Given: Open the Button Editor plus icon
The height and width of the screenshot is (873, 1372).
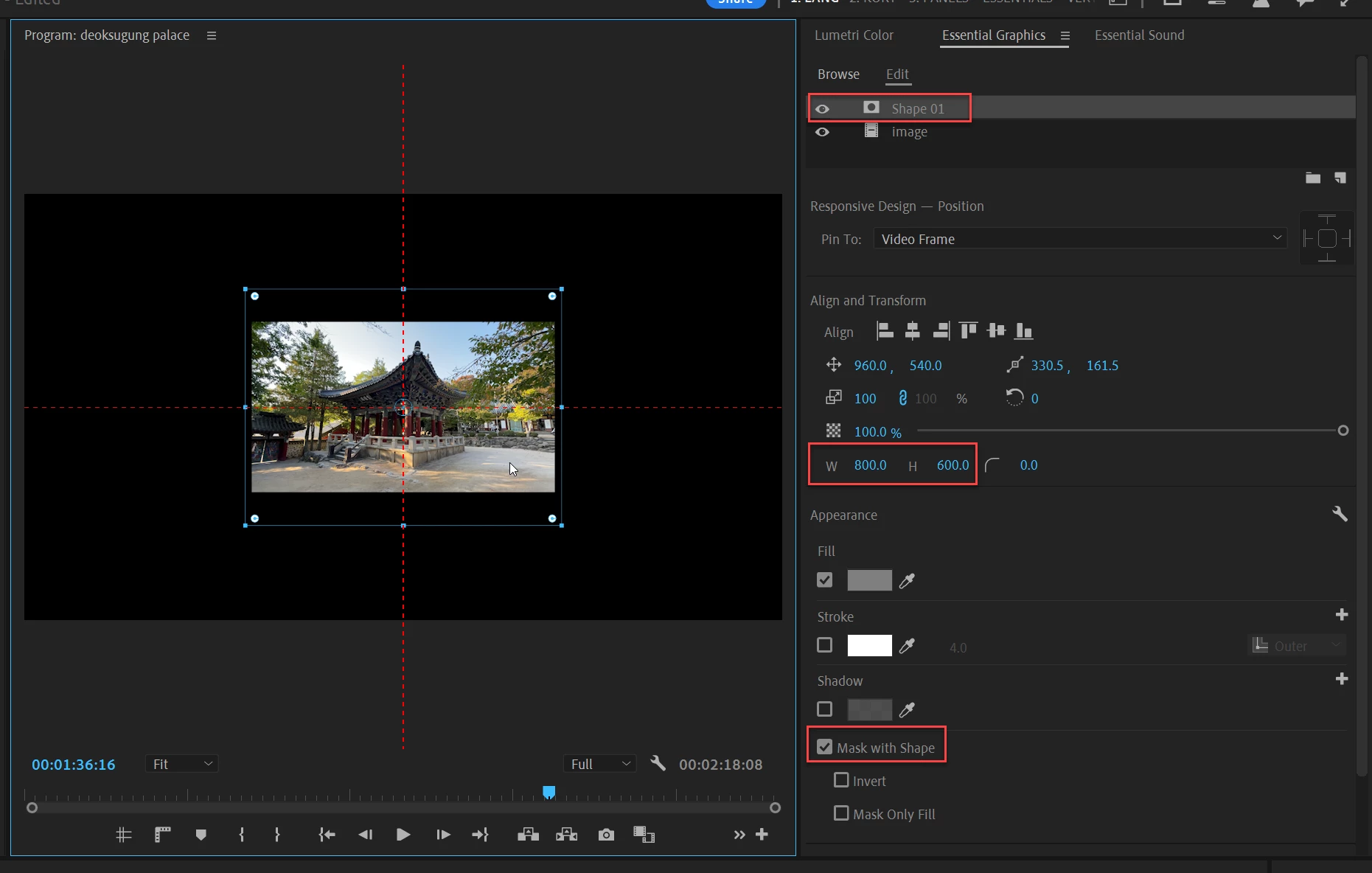Looking at the screenshot, I should (762, 834).
